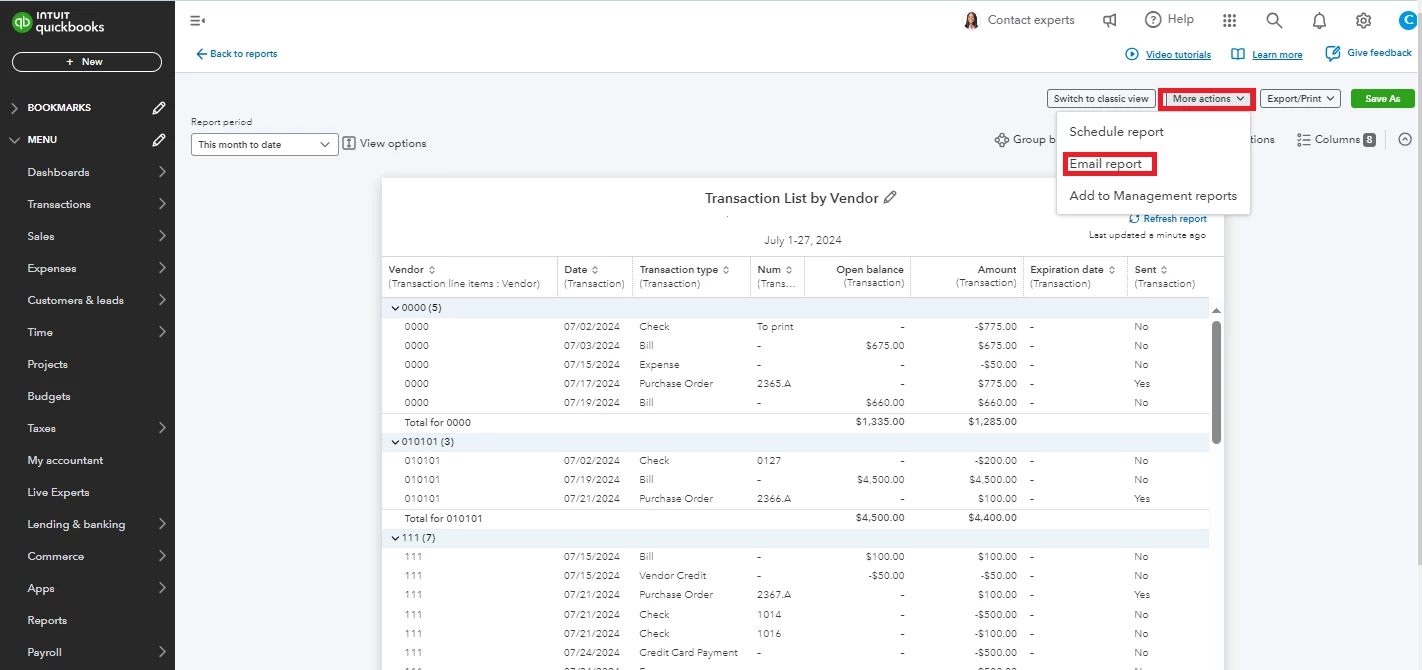Click the edit pencil beside BOOKMARKS

coord(159,108)
